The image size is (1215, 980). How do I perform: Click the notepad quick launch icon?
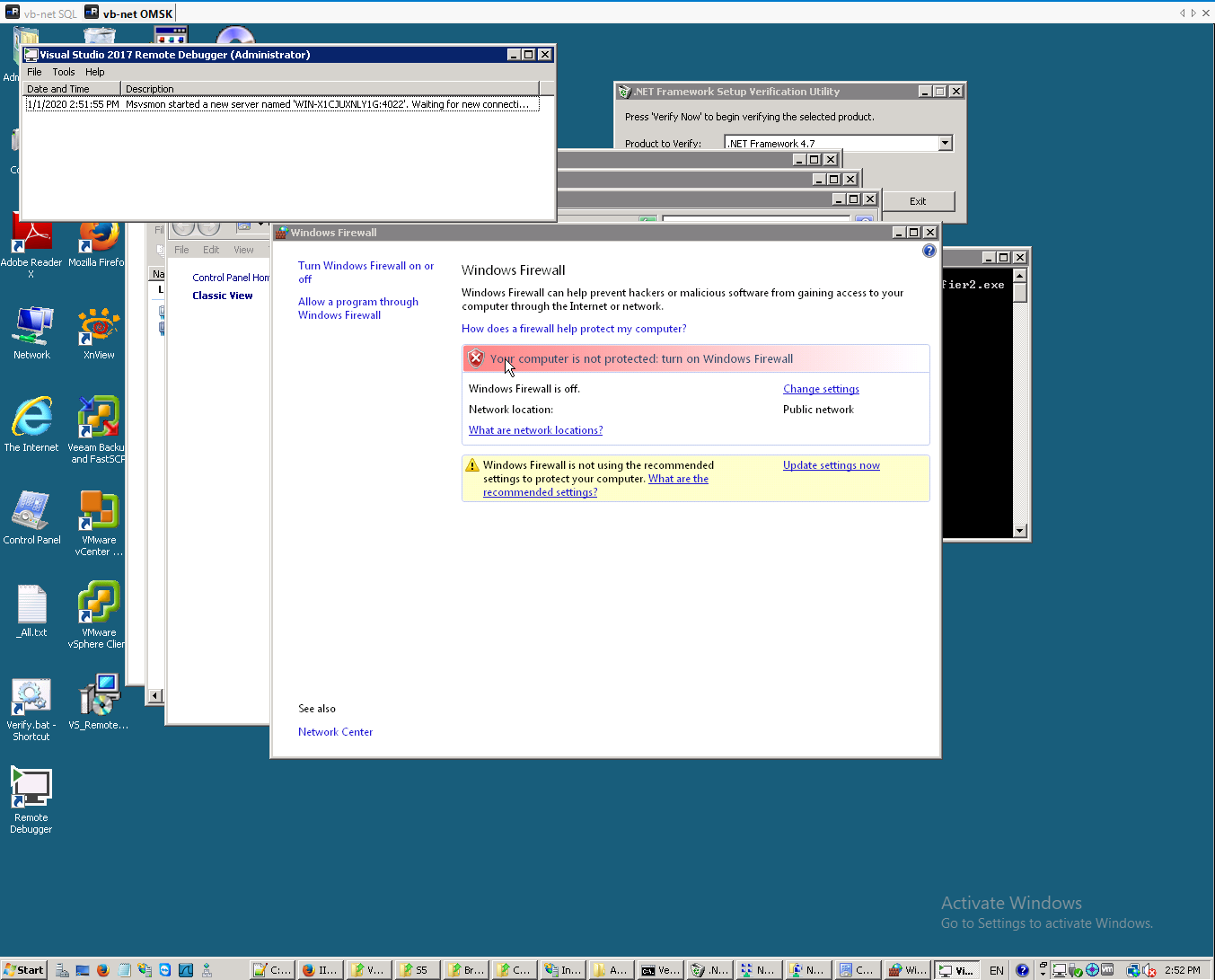coord(124,970)
